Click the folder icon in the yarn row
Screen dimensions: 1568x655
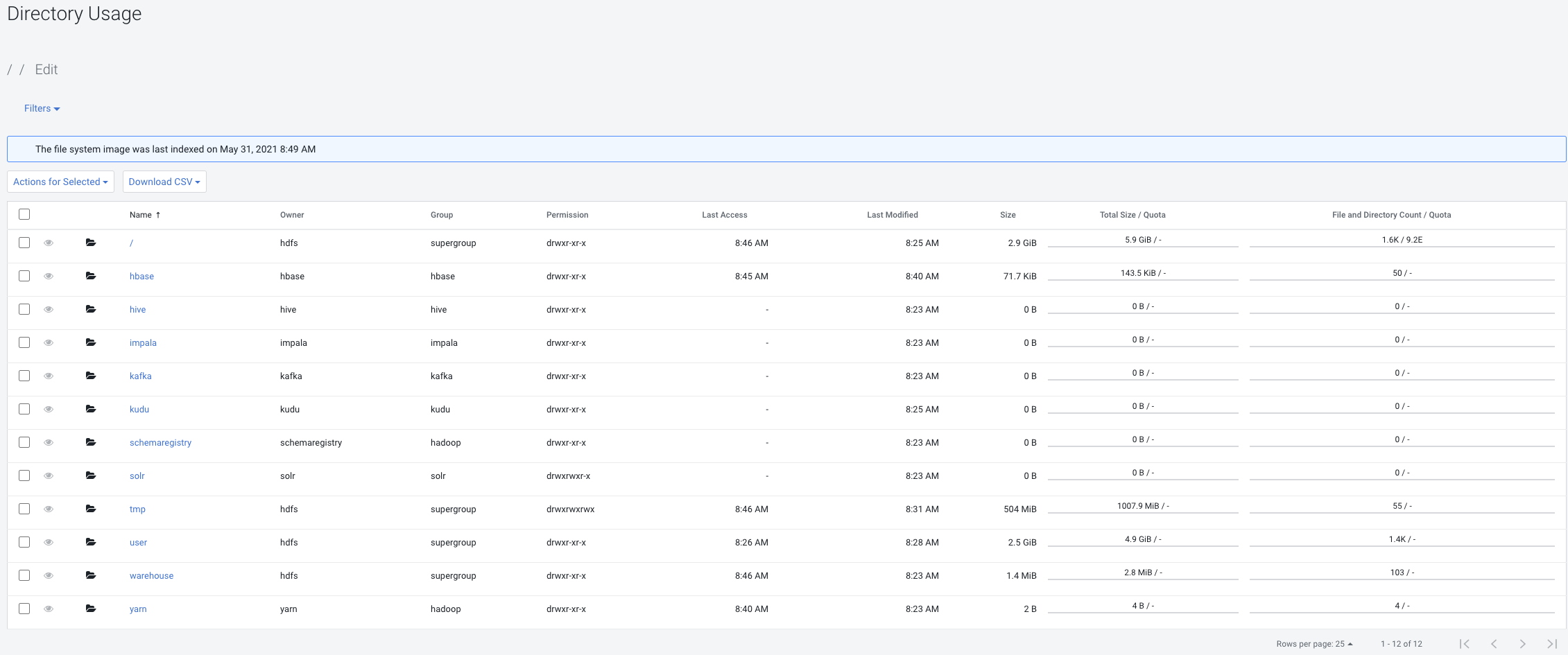click(x=91, y=609)
